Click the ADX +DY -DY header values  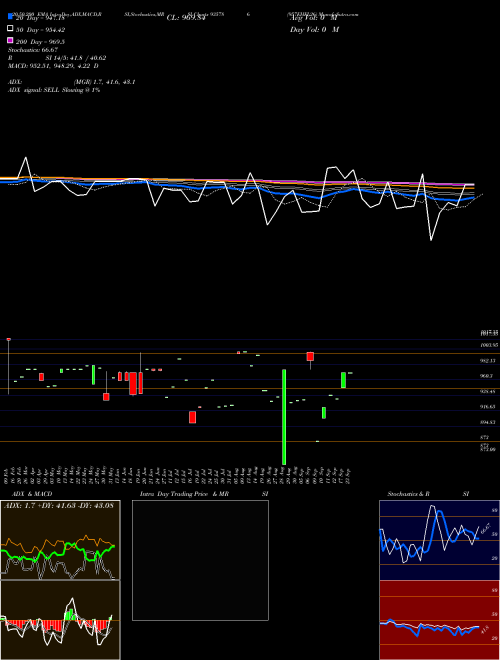59,505
